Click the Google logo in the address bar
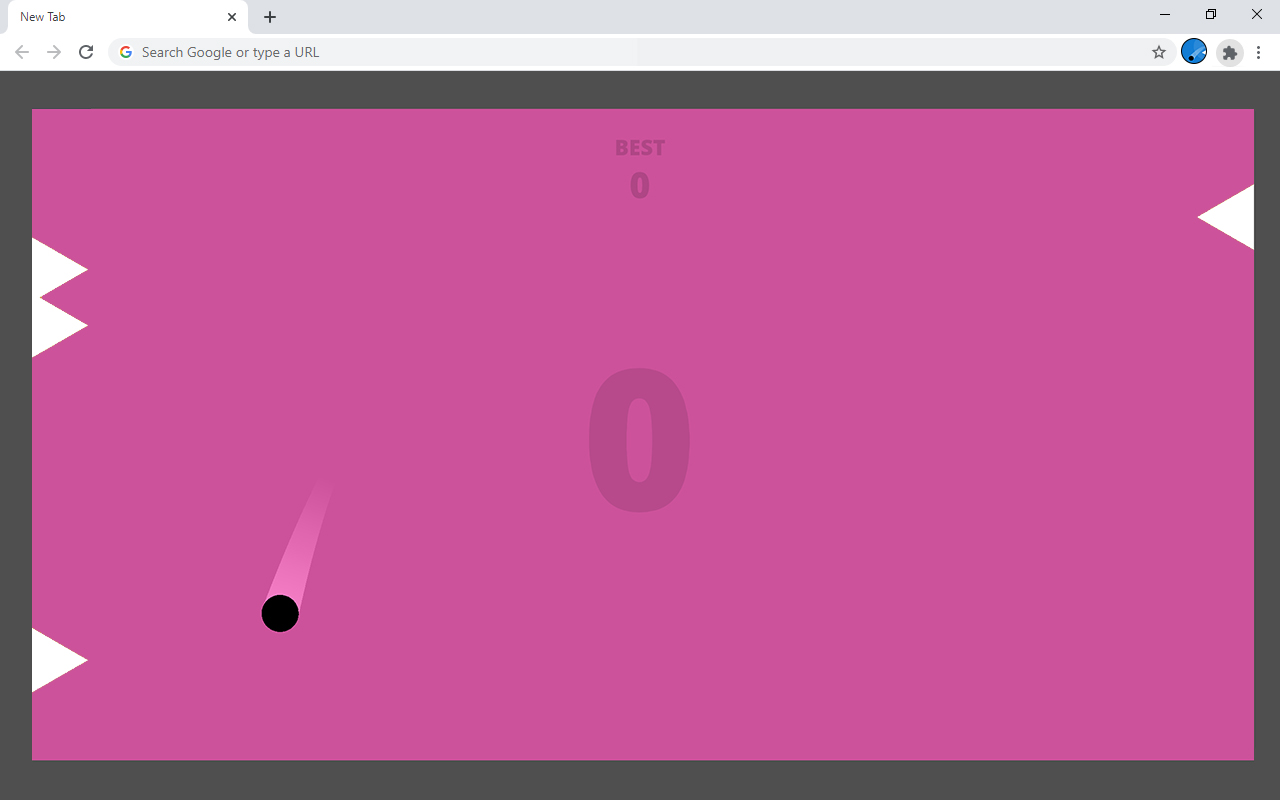Viewport: 1280px width, 800px height. 125,52
